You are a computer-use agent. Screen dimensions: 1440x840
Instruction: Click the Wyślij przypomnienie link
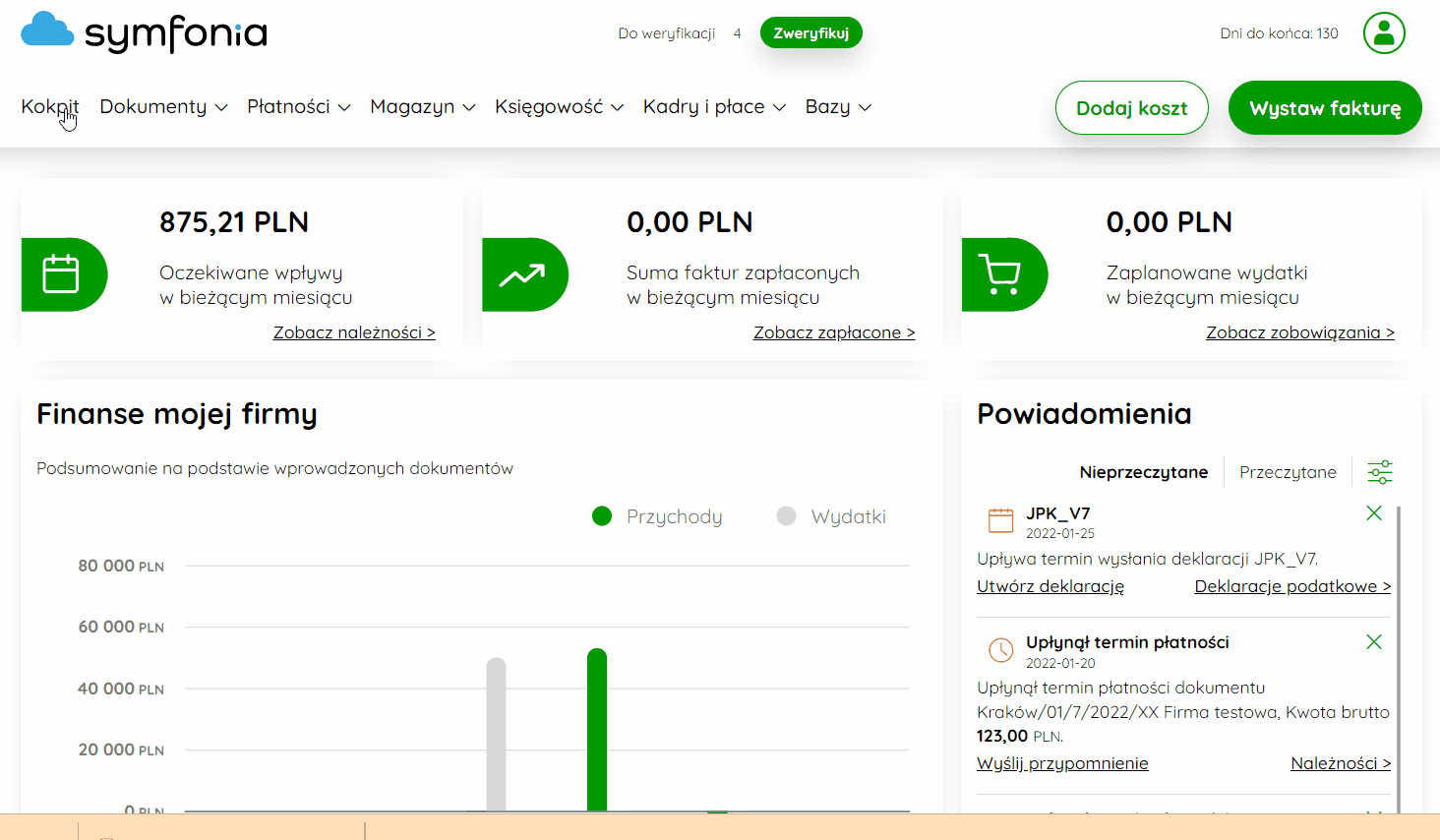(x=1062, y=763)
